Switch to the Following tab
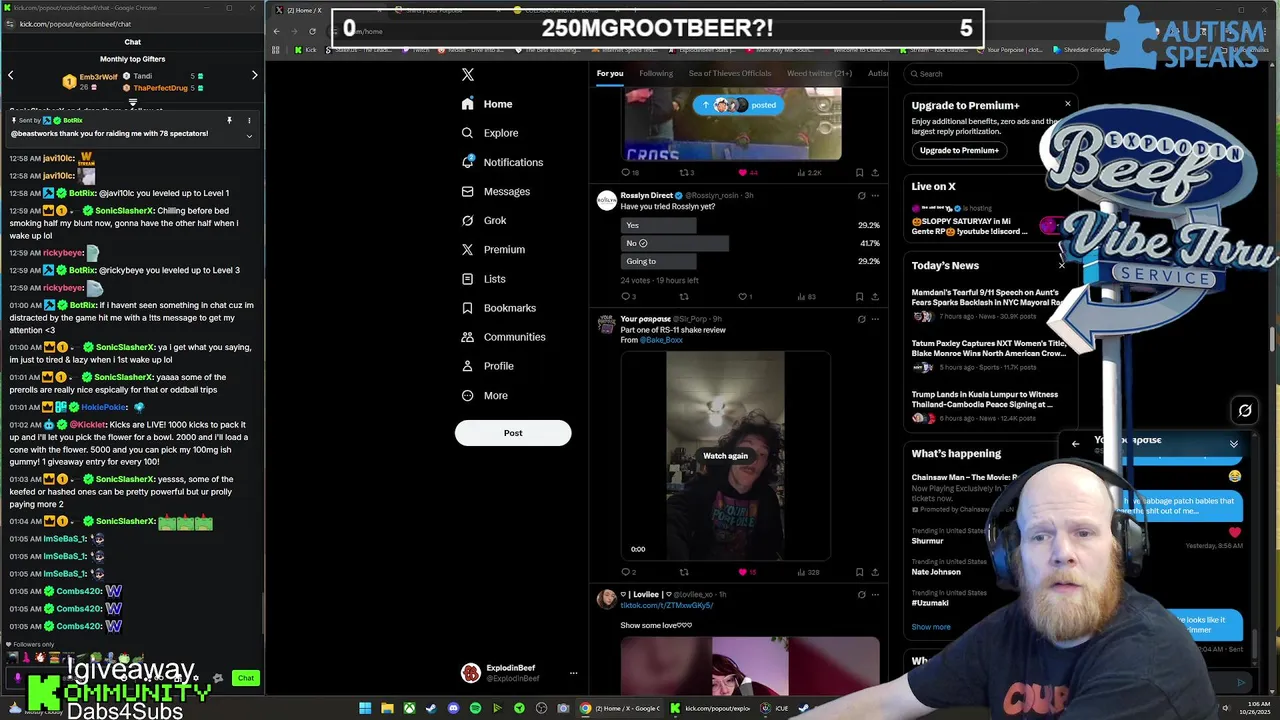 click(x=656, y=73)
